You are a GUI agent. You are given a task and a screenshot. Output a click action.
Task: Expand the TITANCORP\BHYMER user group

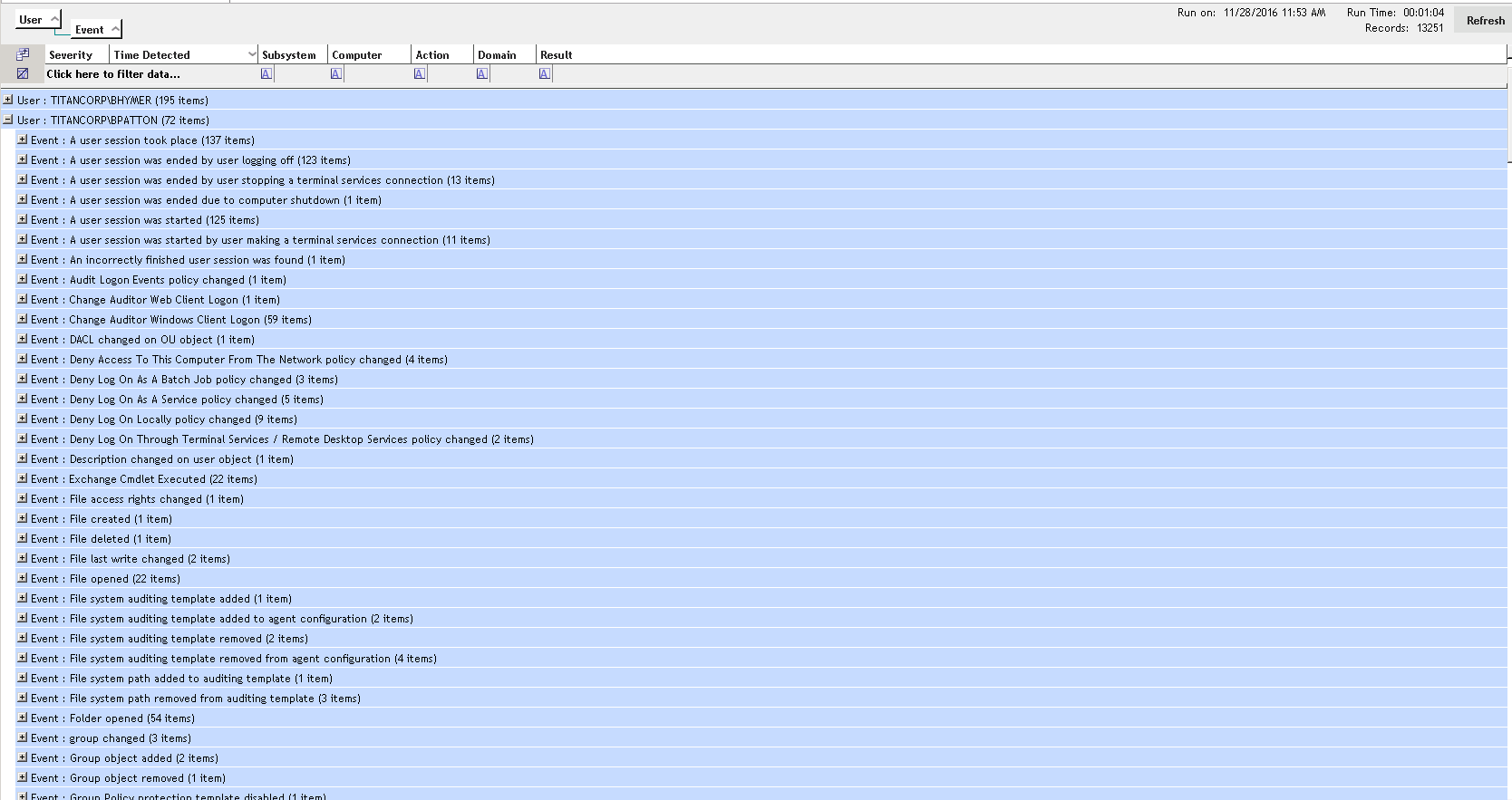pos(8,100)
